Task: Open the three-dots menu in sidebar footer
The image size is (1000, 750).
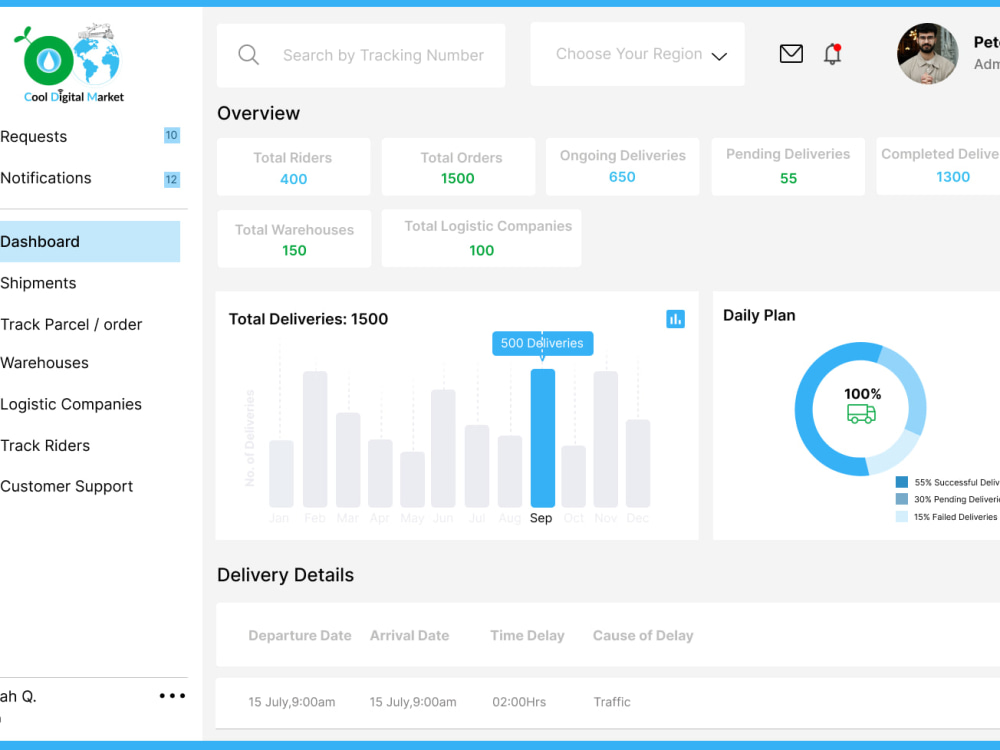Action: [x=172, y=695]
